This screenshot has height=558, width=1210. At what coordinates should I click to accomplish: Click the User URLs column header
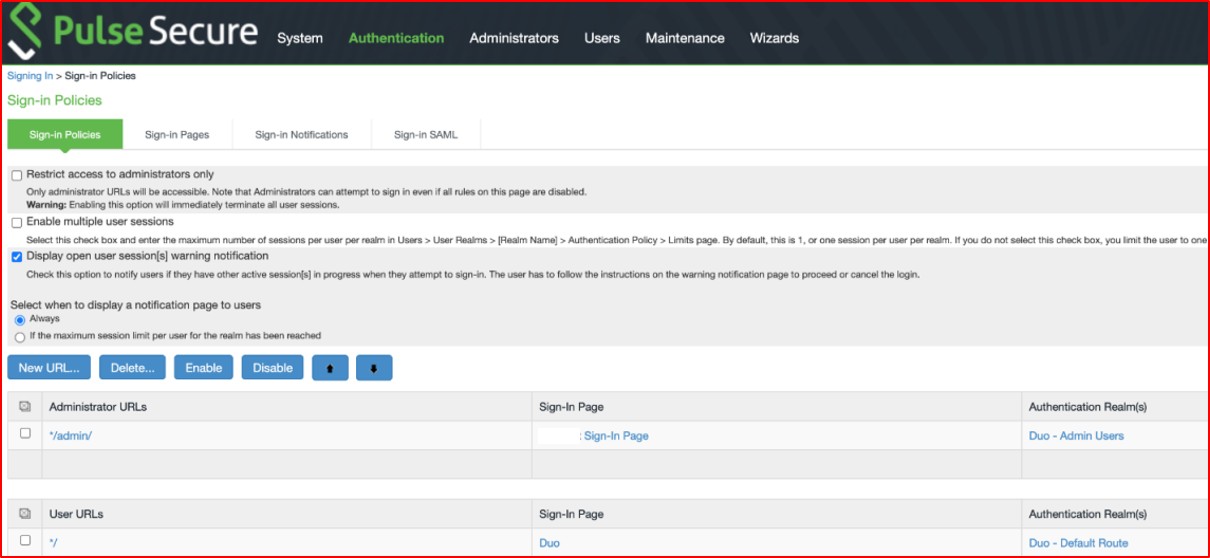[x=76, y=514]
